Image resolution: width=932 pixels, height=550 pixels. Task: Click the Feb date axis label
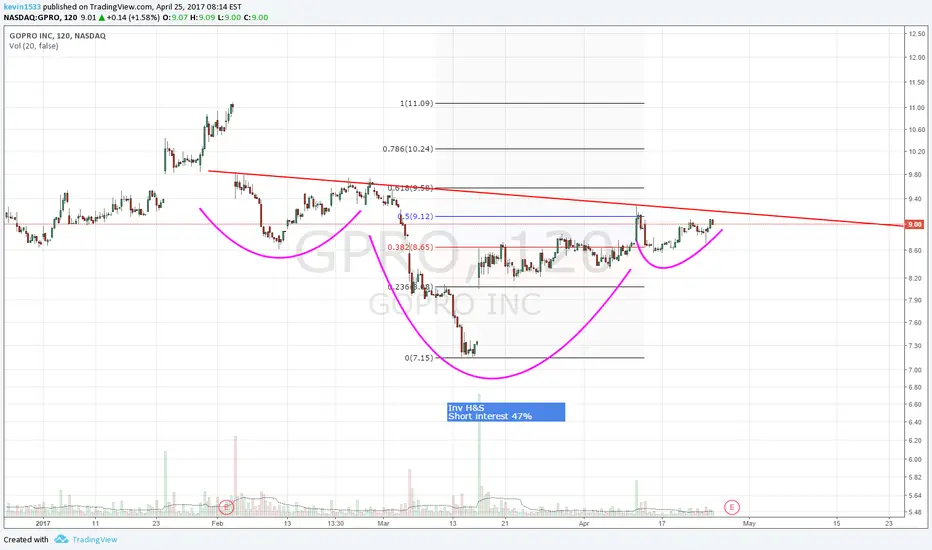[x=218, y=524]
